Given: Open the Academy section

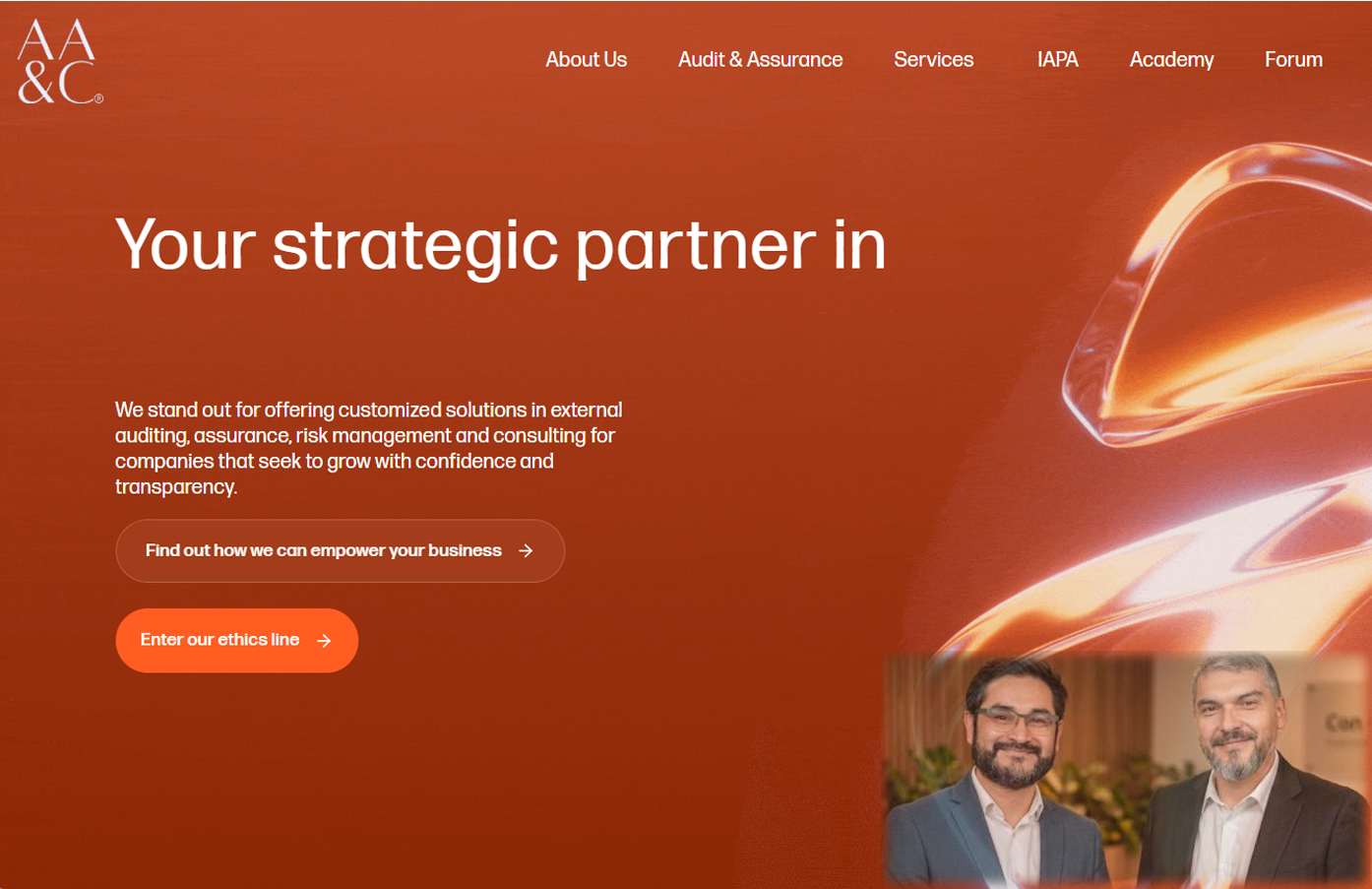Looking at the screenshot, I should (1171, 60).
